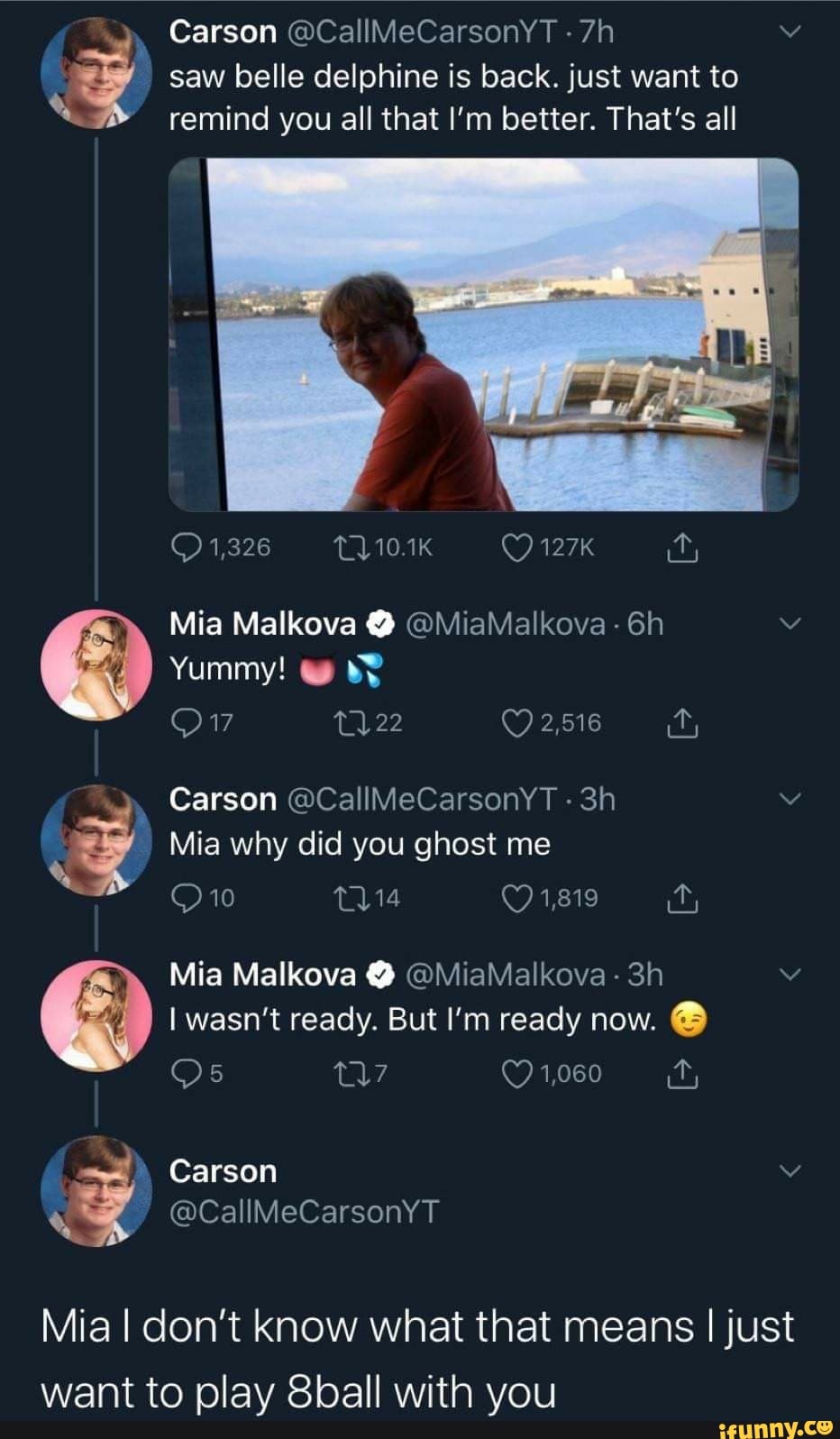
Task: Expand options for "I wasn't ready" tweet
Action: pyautogui.click(x=790, y=975)
